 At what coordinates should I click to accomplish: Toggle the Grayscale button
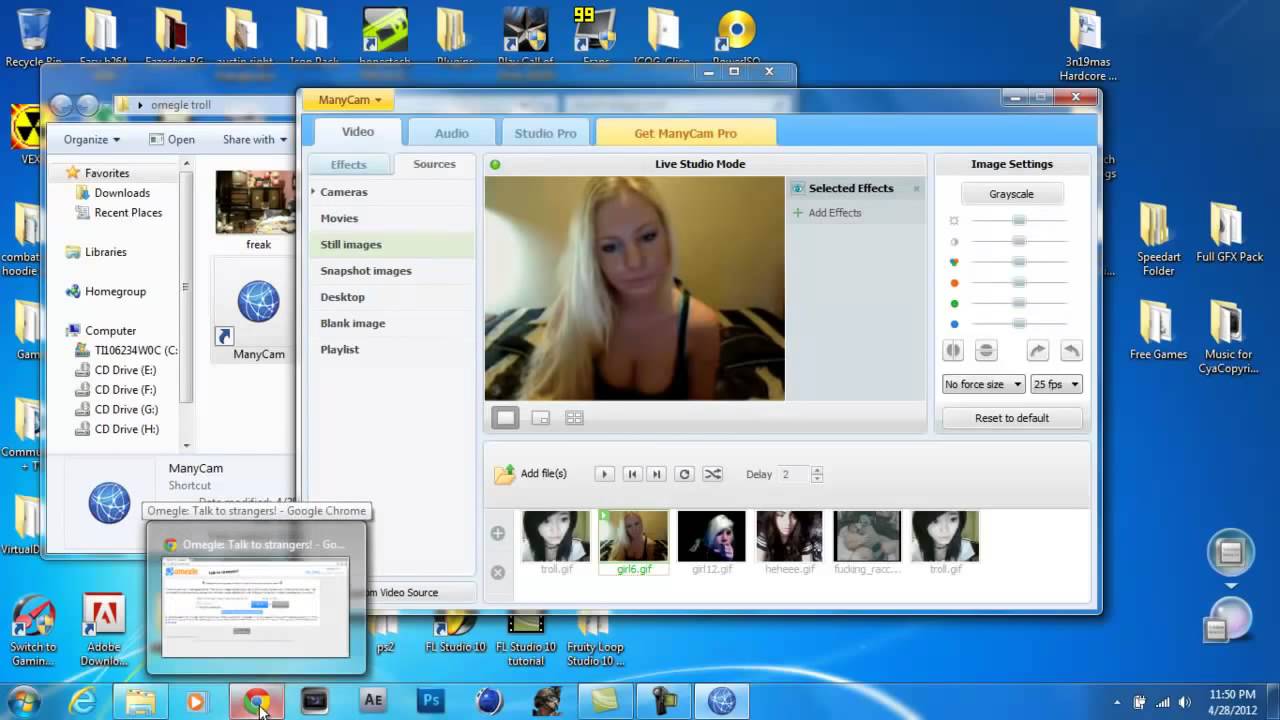tap(1012, 194)
